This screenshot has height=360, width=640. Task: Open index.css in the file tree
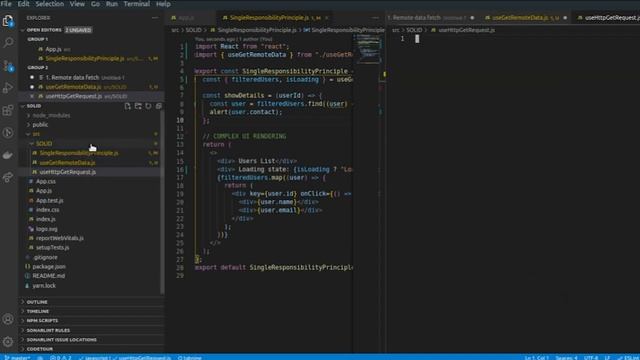point(47,210)
